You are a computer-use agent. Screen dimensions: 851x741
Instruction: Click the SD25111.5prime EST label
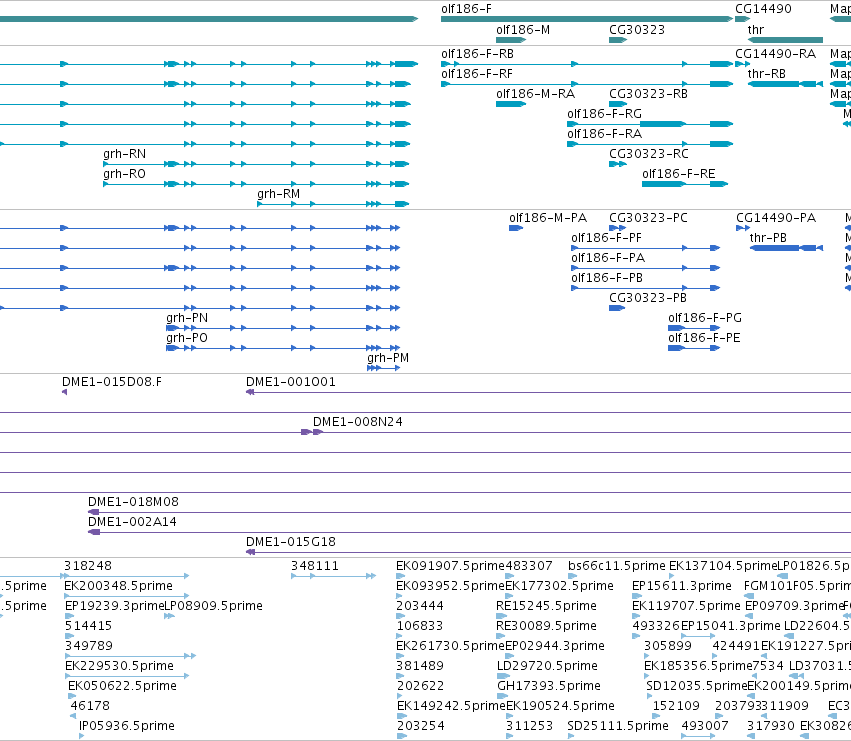point(618,726)
